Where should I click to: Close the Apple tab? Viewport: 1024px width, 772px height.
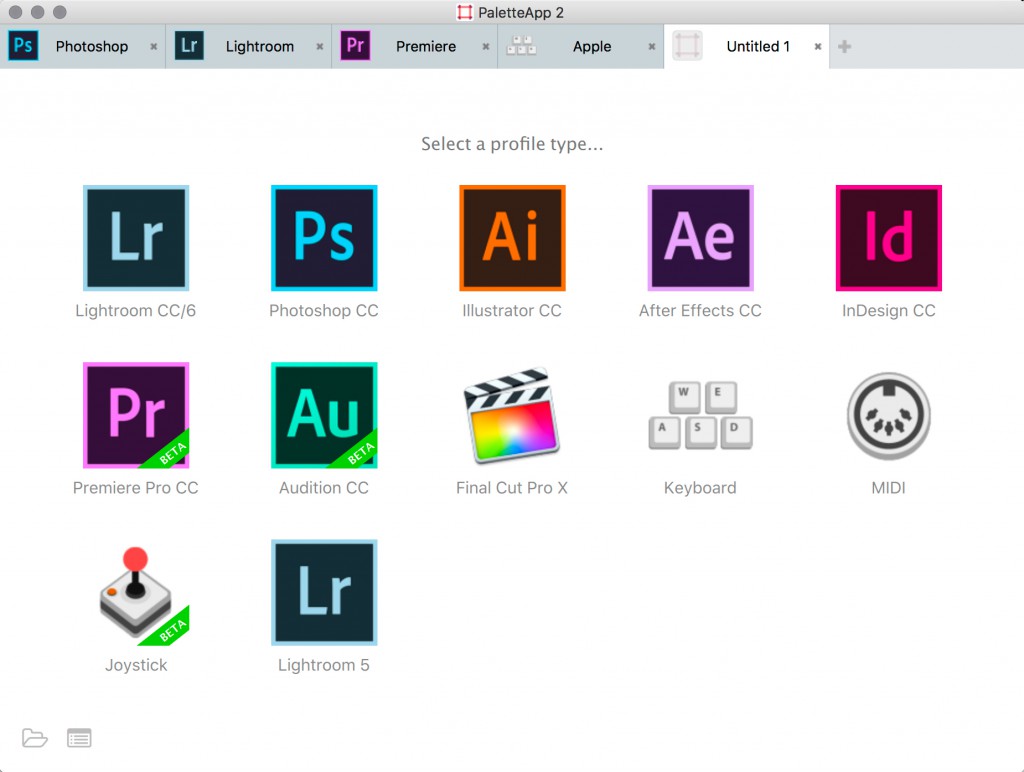point(651,46)
